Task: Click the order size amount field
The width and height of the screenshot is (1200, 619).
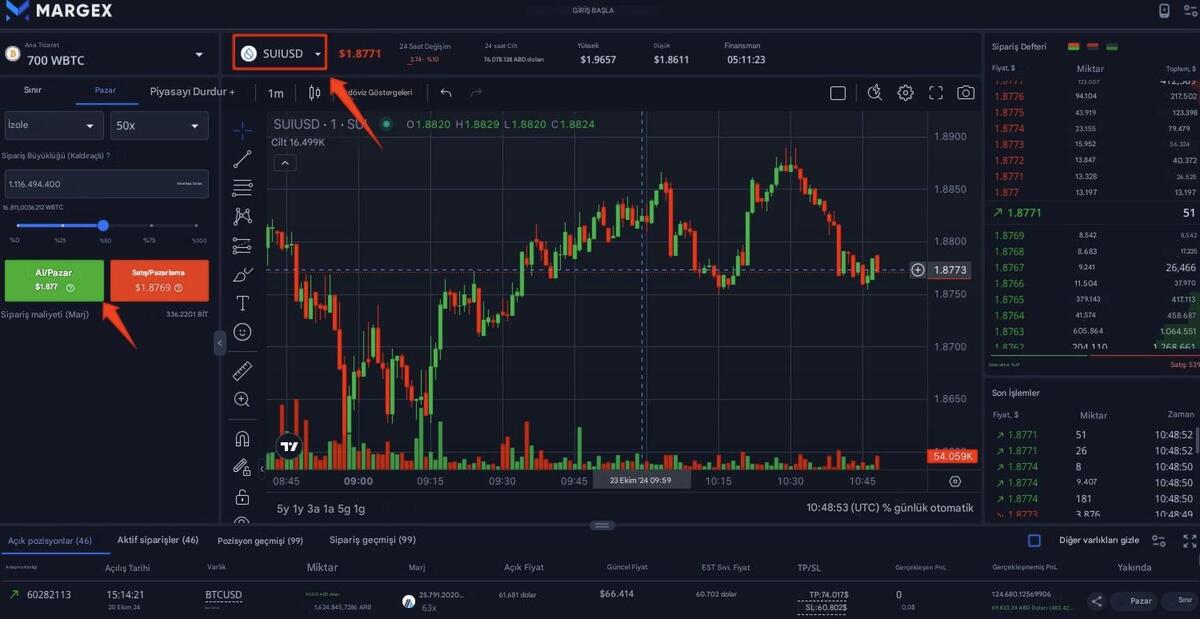Action: pyautogui.click(x=106, y=183)
